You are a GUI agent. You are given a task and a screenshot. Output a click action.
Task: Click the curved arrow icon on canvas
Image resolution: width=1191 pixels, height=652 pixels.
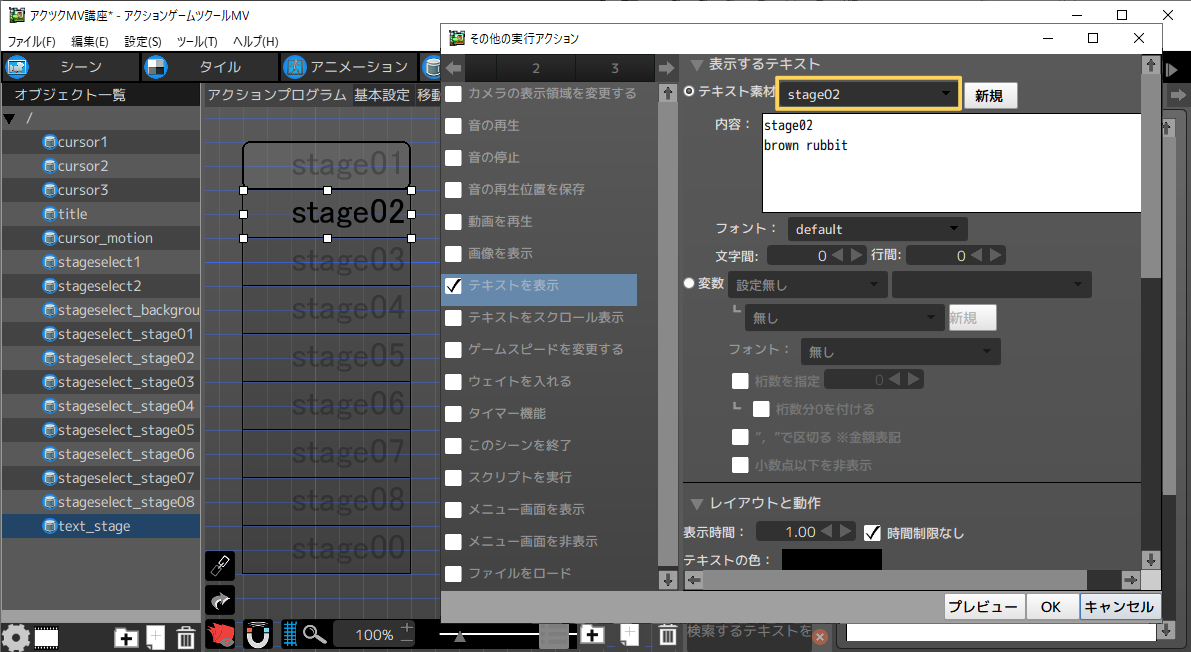[220, 600]
